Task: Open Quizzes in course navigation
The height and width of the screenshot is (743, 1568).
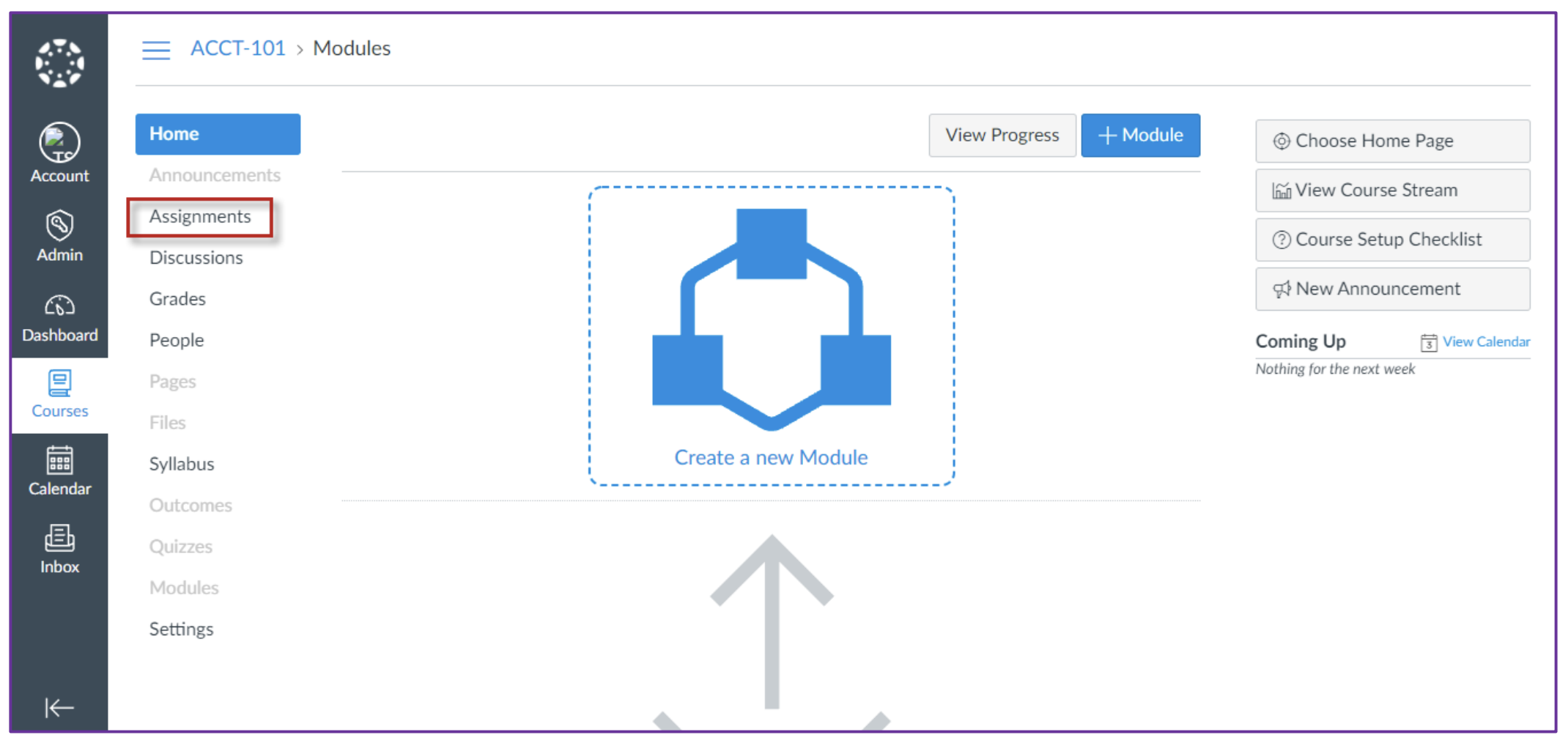Action: coord(180,547)
